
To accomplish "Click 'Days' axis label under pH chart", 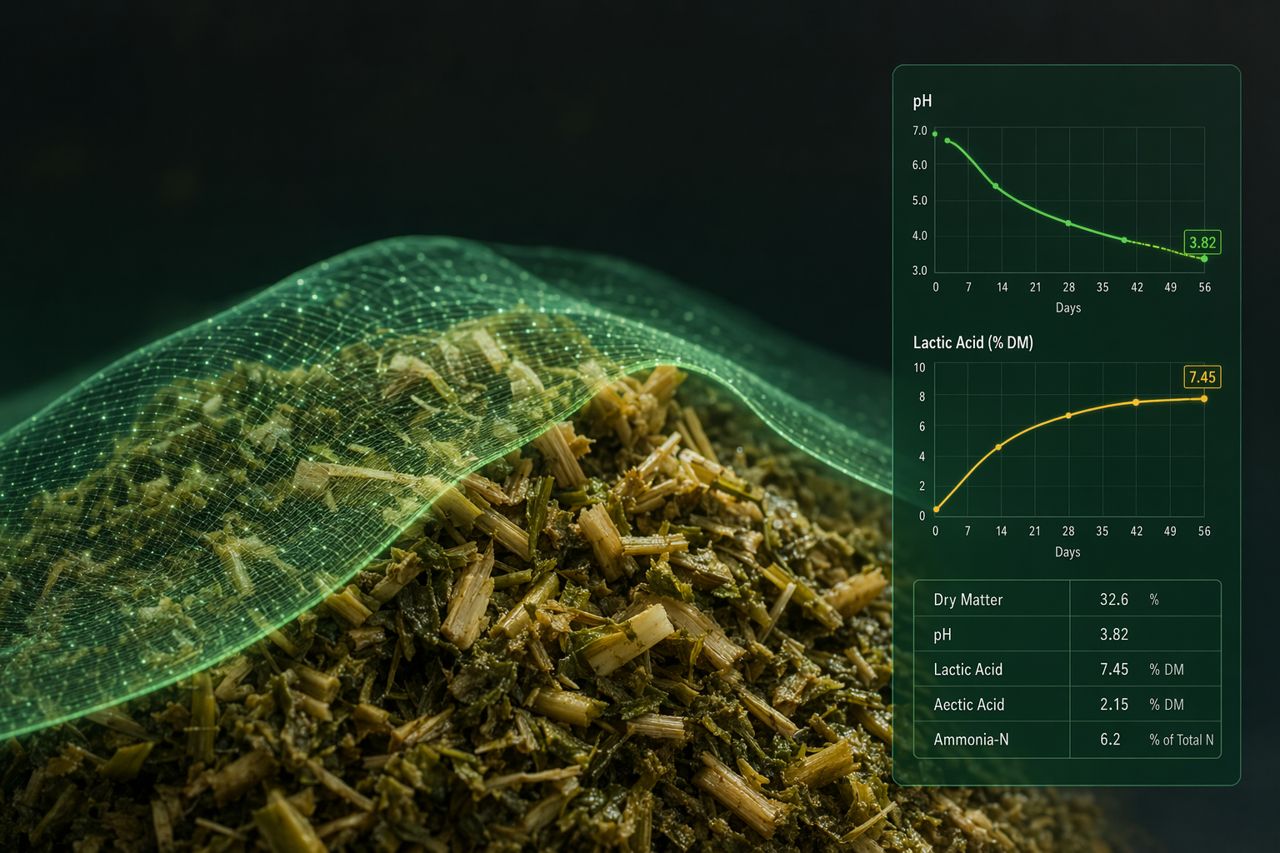I will point(1068,307).
